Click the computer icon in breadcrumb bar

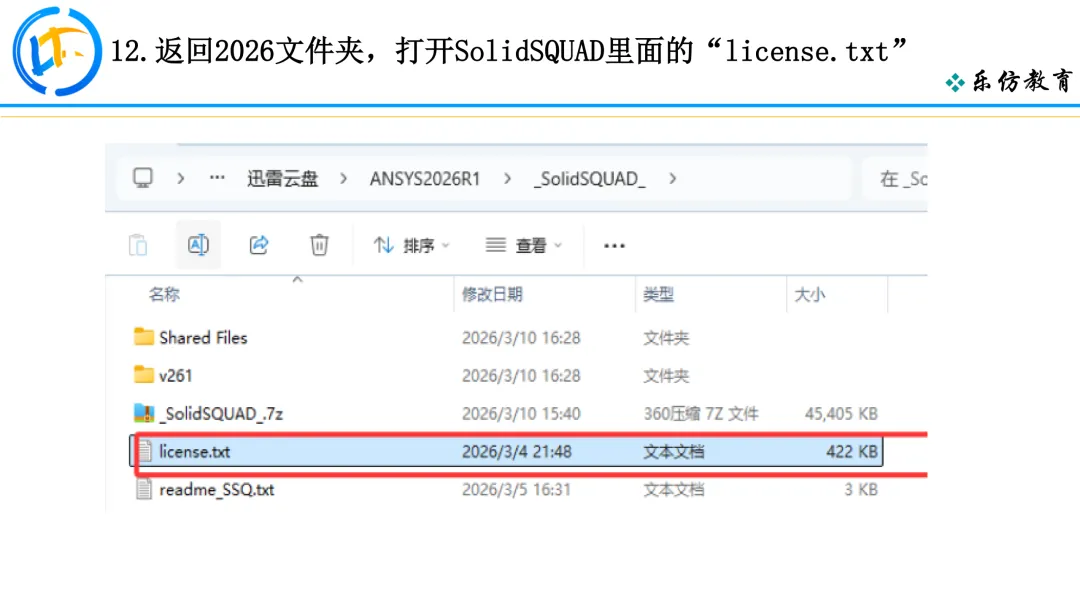click(143, 178)
